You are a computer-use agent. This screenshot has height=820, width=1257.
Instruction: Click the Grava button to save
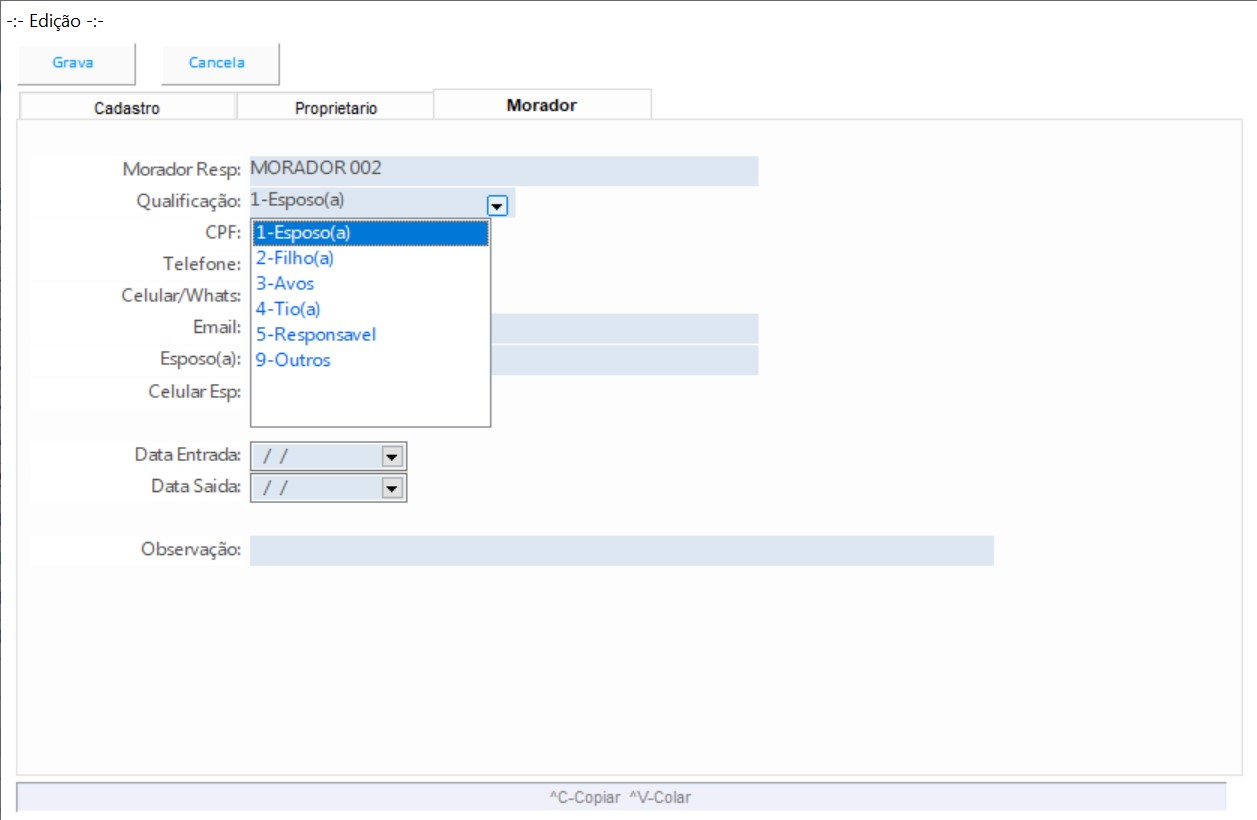point(73,63)
